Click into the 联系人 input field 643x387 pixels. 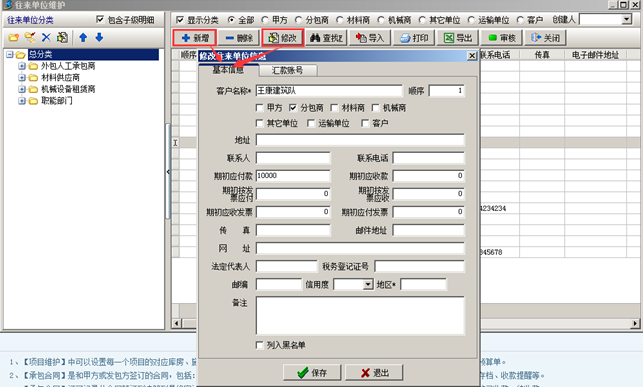tap(293, 158)
